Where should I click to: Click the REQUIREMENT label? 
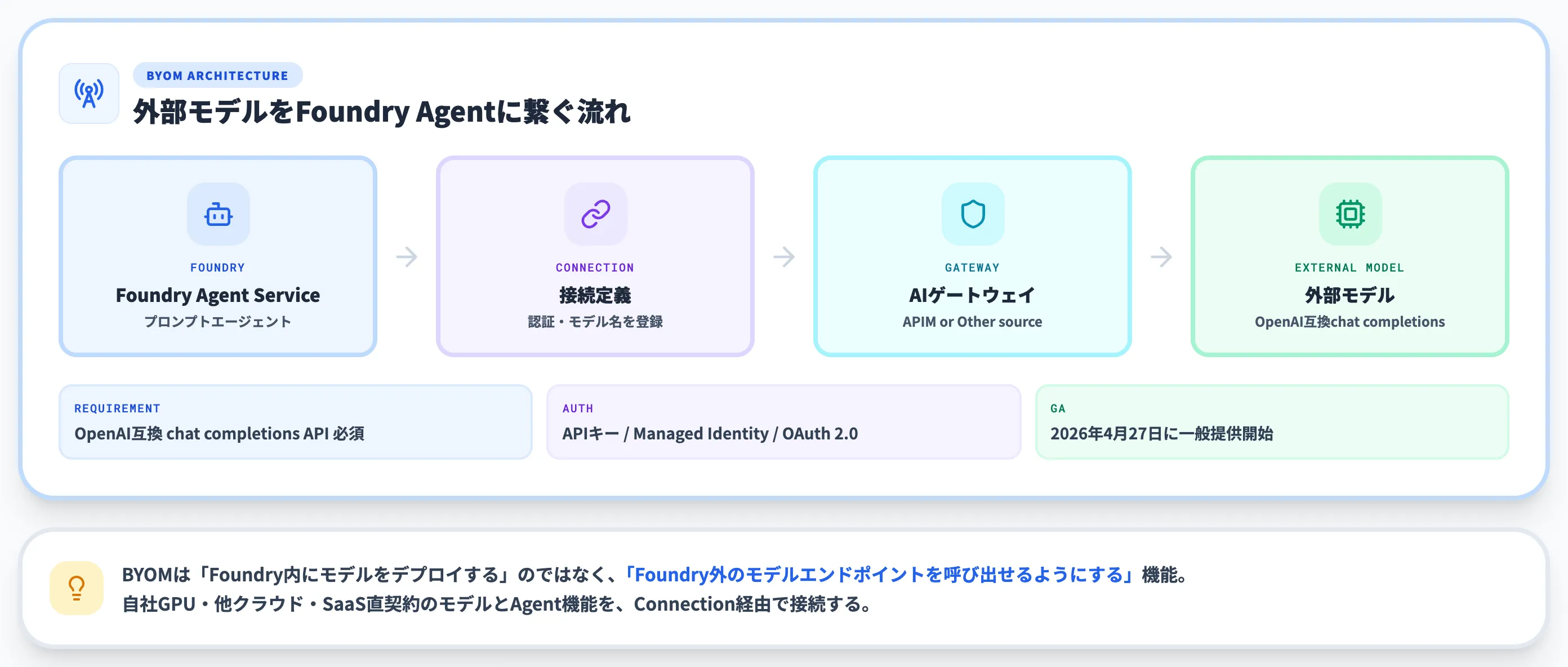tap(118, 408)
